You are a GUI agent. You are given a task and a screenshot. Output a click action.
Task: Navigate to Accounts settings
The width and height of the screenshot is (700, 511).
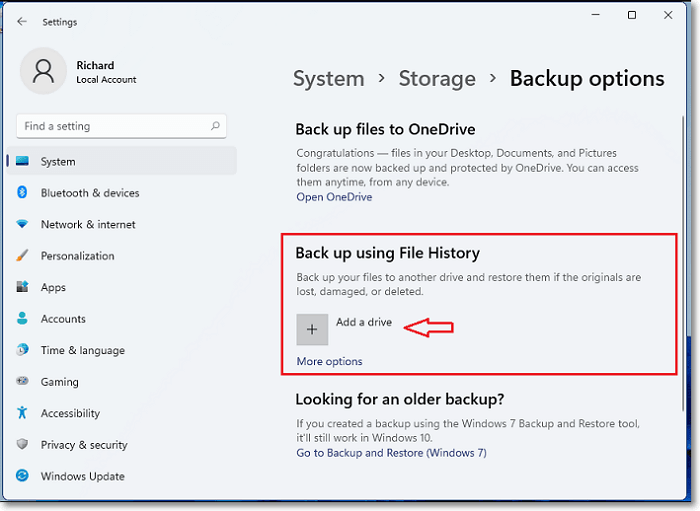63,319
